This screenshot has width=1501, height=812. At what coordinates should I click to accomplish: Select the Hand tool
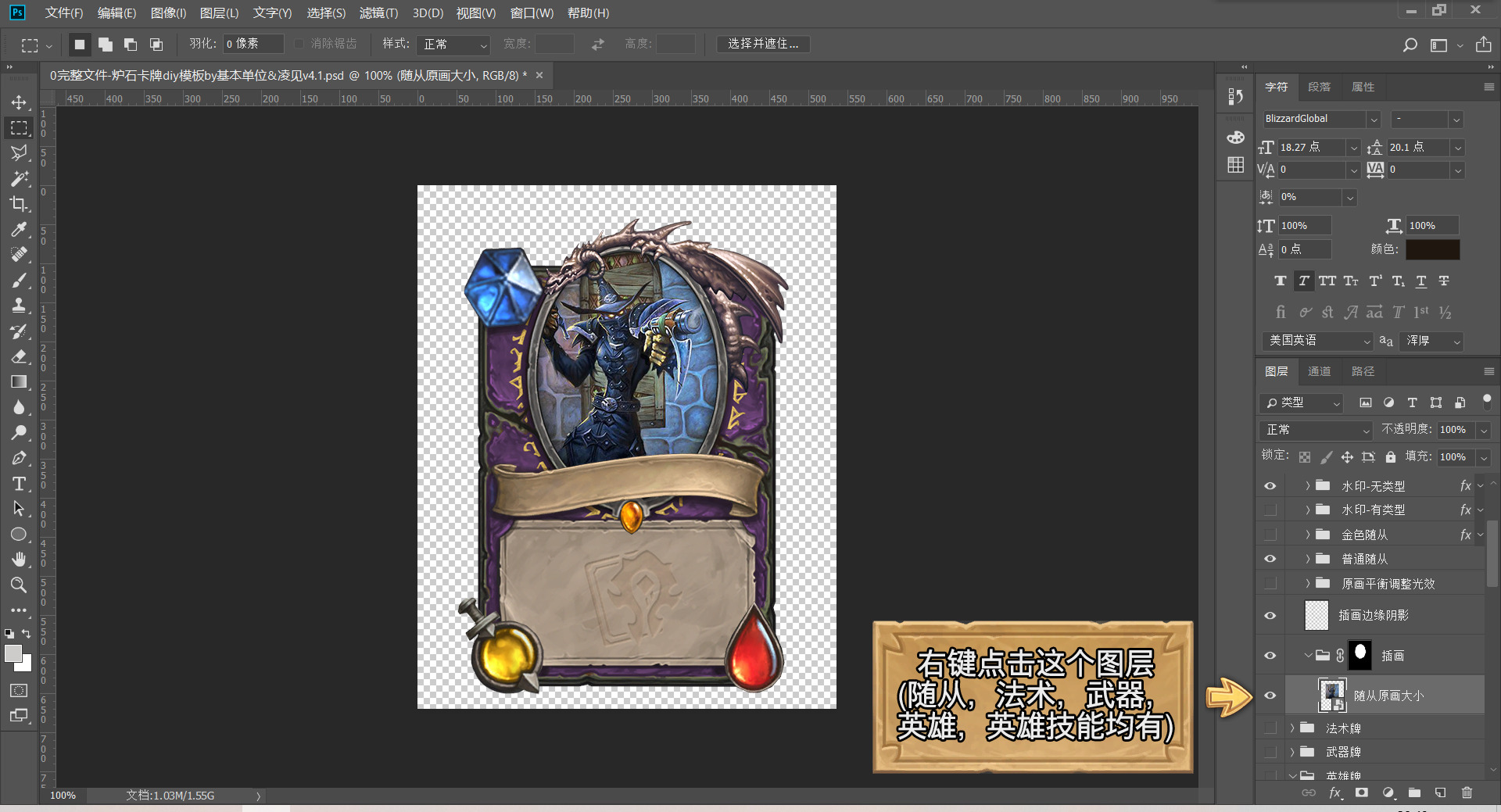click(19, 560)
